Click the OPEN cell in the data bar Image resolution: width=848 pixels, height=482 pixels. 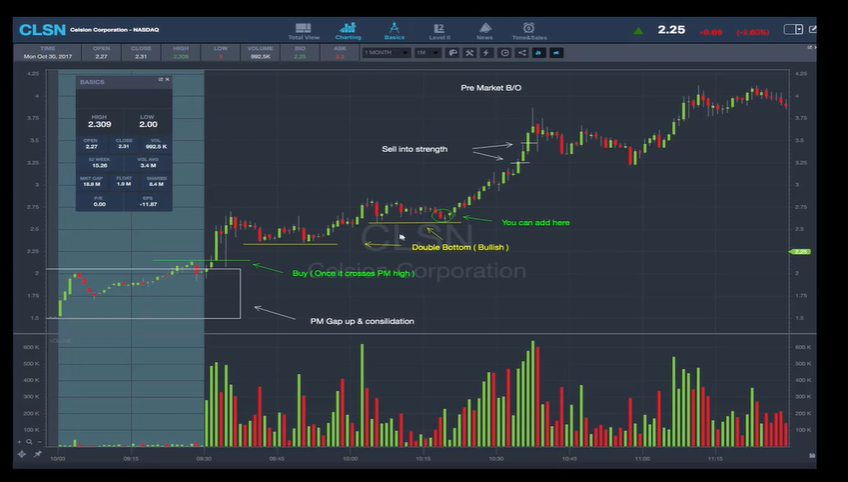pyautogui.click(x=101, y=52)
